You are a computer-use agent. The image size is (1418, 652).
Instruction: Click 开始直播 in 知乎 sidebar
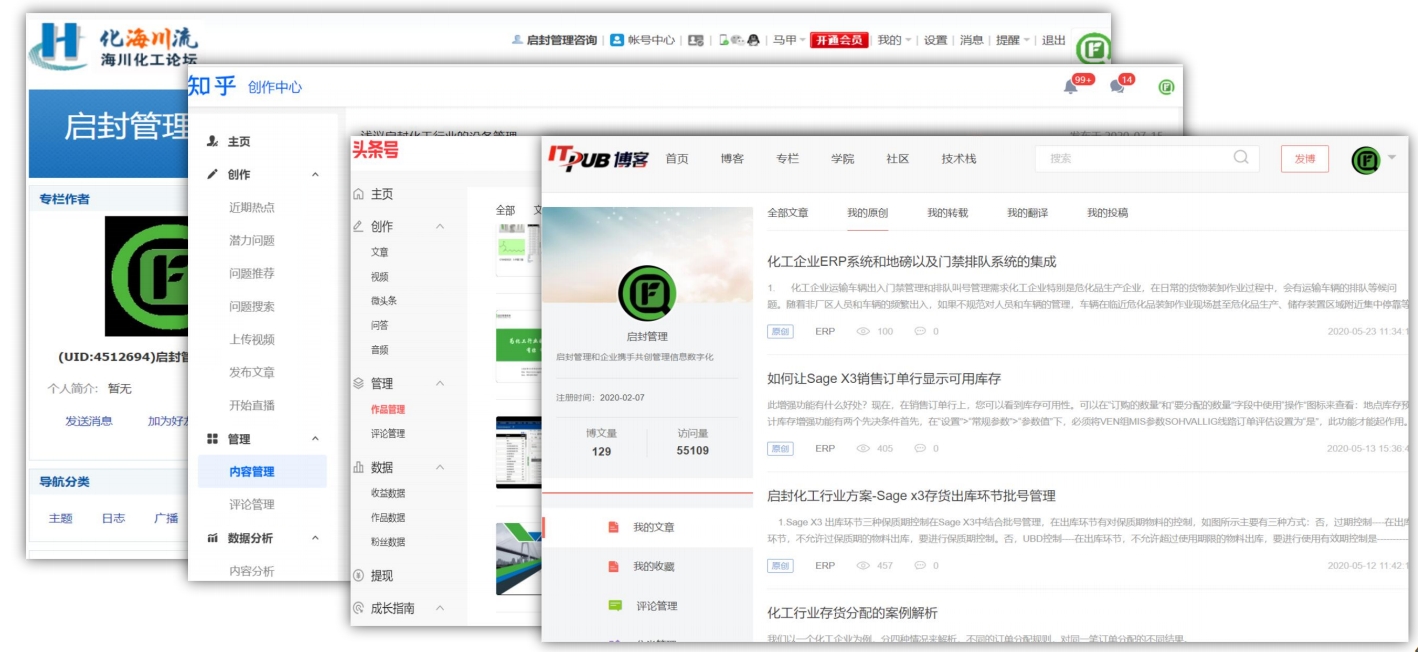[252, 405]
